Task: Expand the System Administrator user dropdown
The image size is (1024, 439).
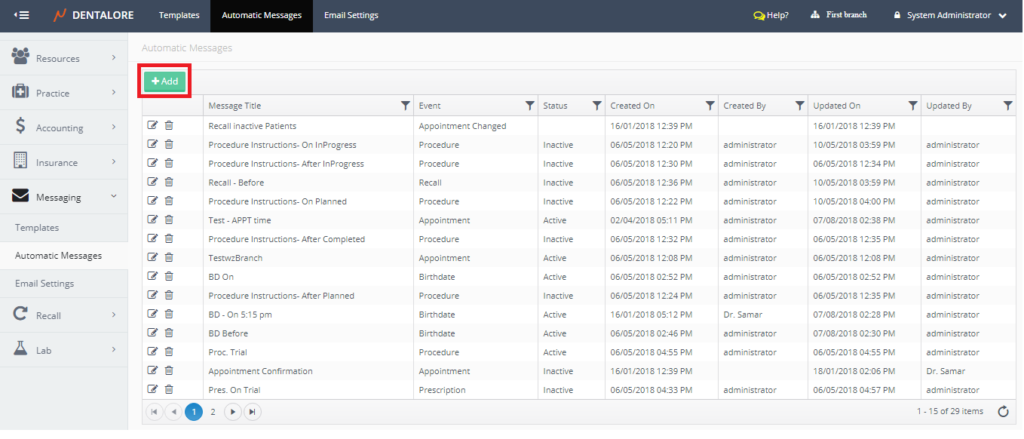Action: click(1002, 16)
